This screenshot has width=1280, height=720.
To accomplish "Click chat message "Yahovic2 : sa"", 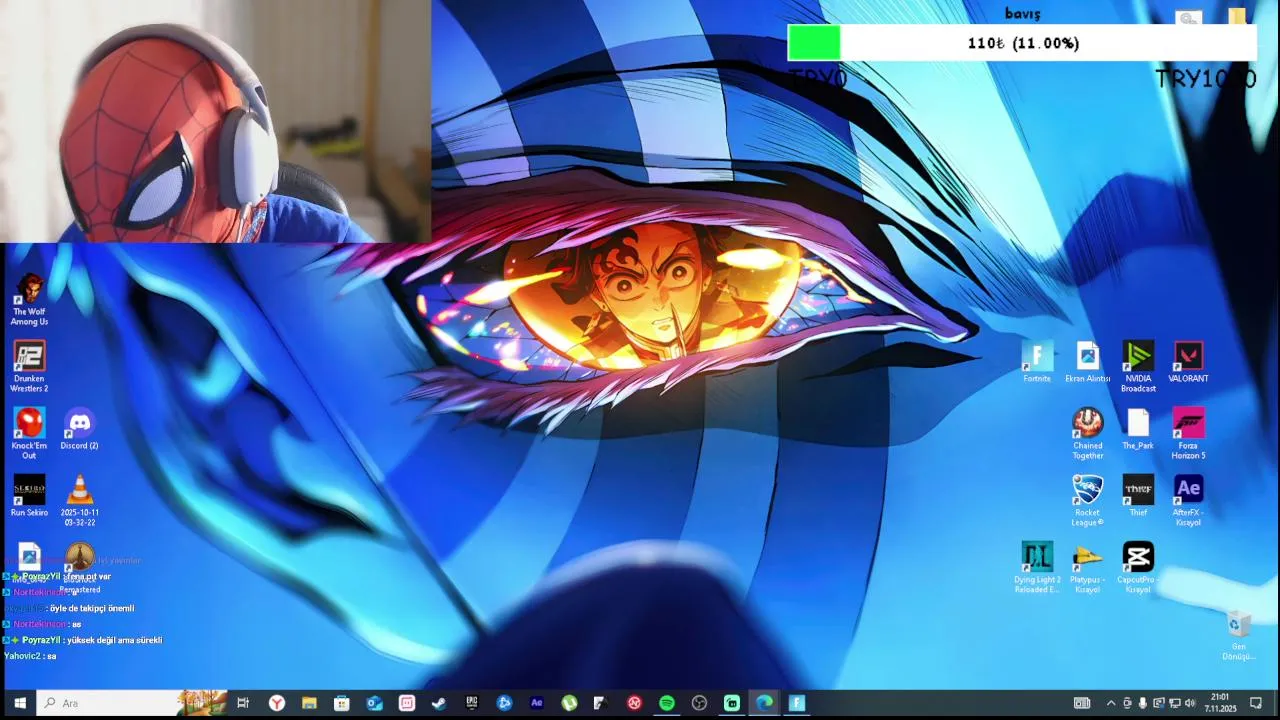I will pos(30,656).
